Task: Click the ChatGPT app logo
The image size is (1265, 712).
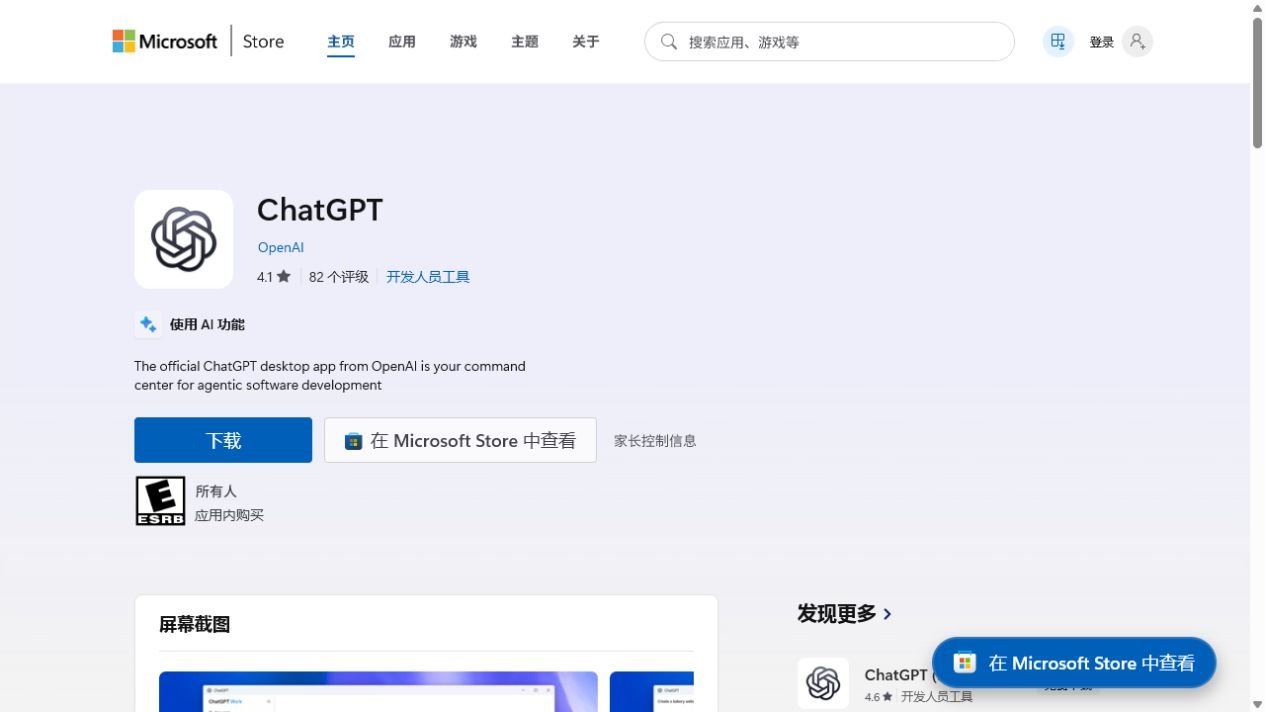Action: point(184,239)
